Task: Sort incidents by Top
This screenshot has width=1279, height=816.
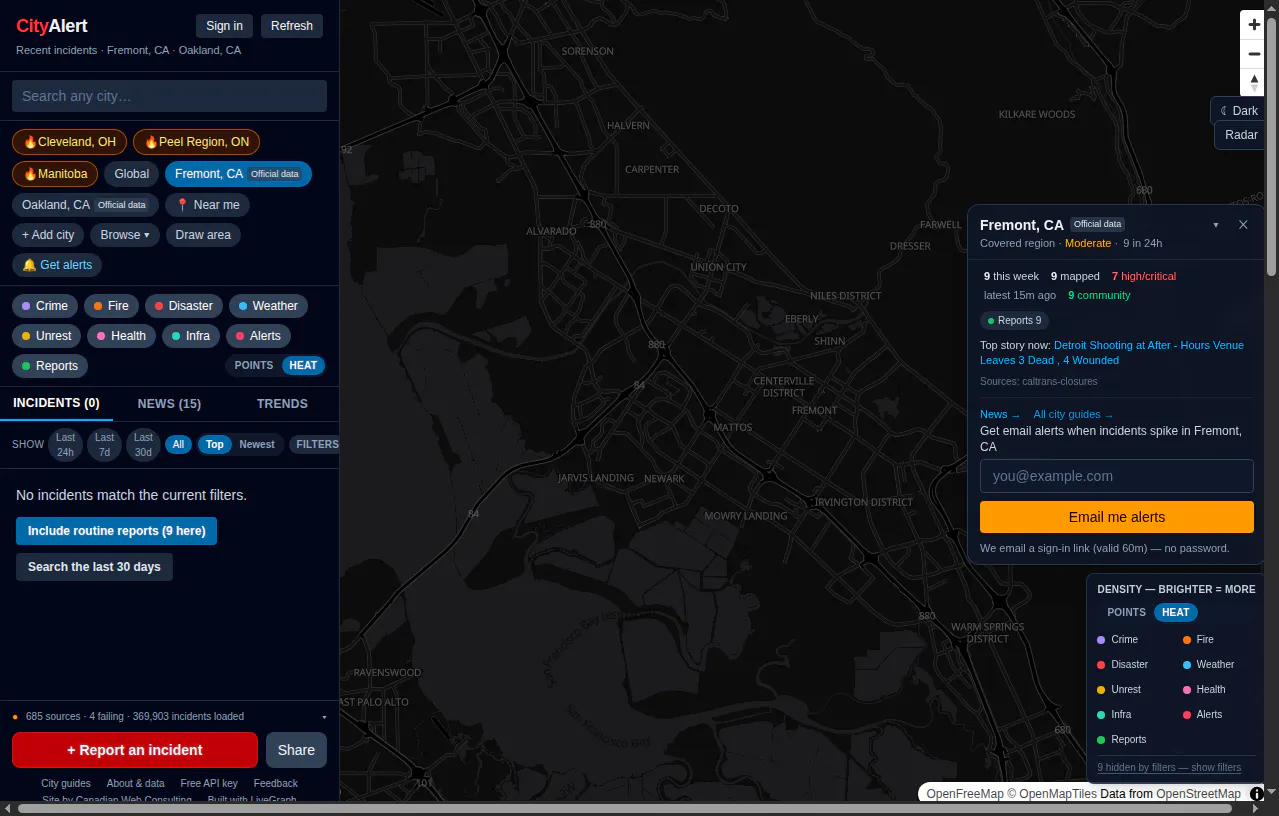Action: (215, 444)
